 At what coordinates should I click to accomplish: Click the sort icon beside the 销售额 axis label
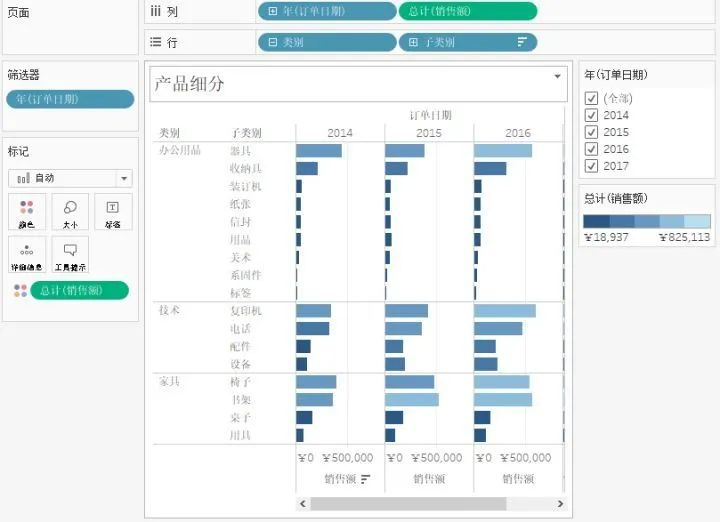click(366, 479)
